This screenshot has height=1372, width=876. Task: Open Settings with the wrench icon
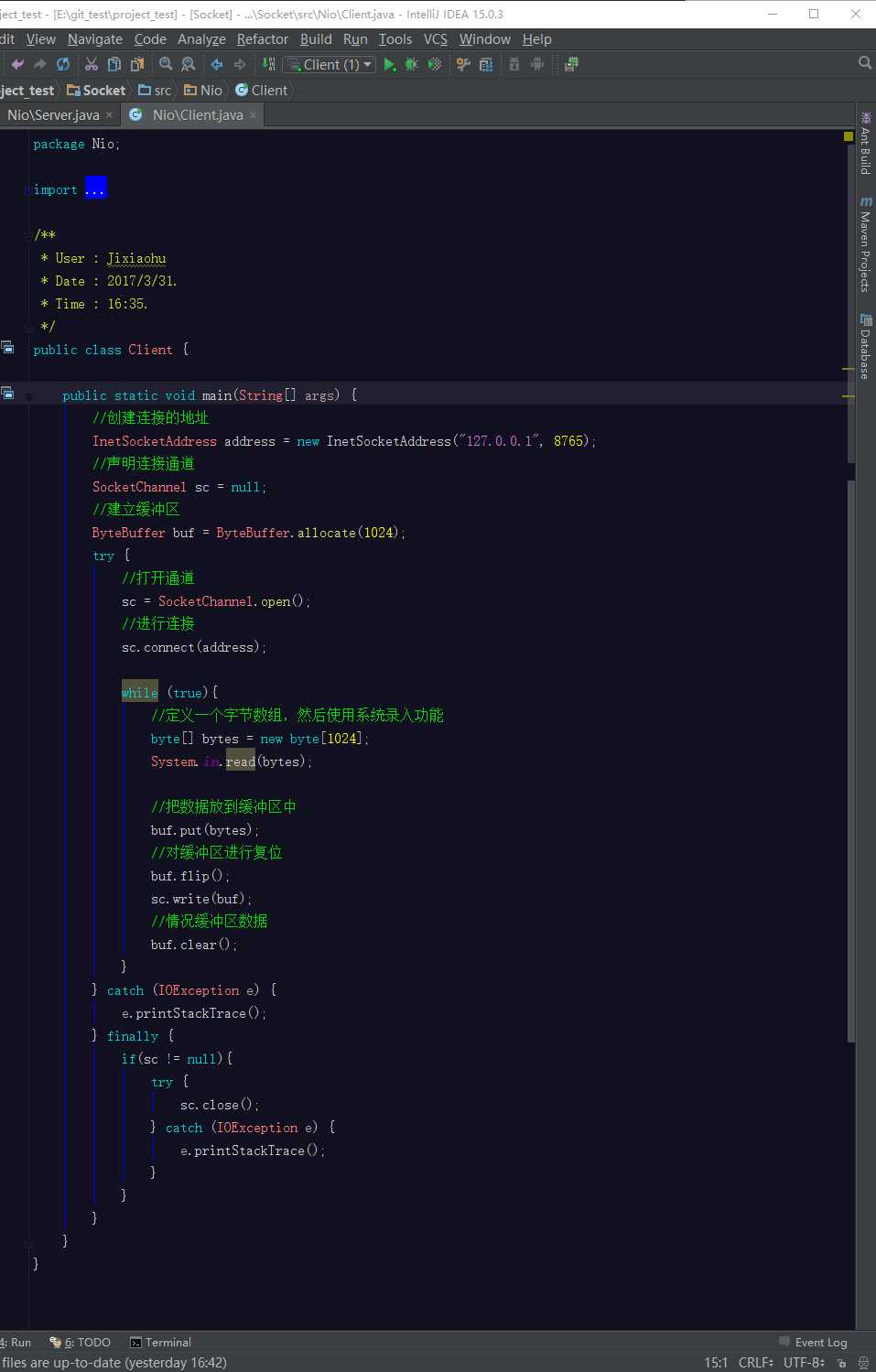tap(463, 64)
